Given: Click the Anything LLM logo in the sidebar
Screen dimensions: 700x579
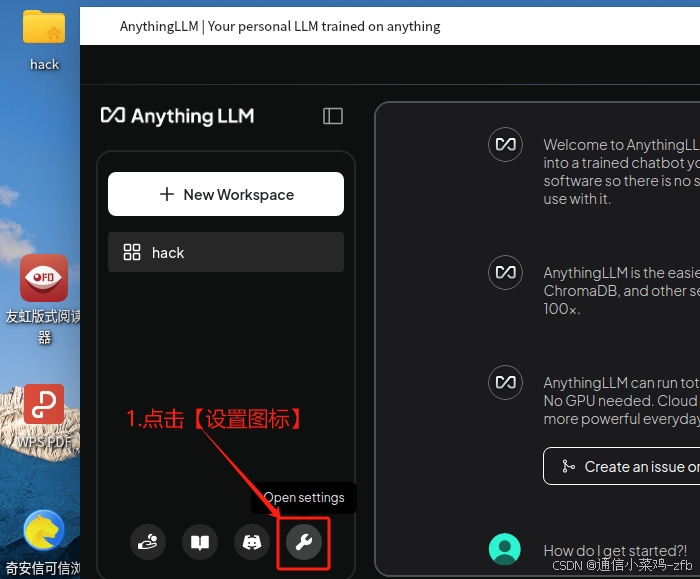Looking at the screenshot, I should point(177,116).
